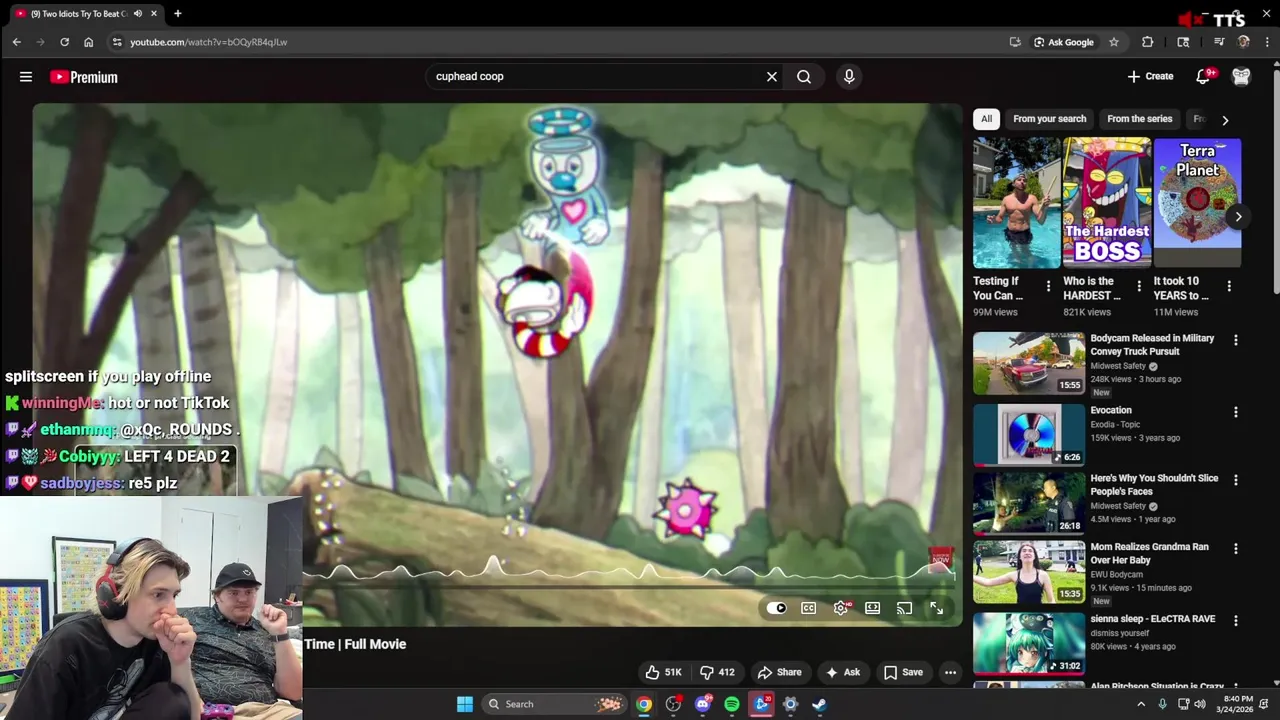Share the video
1280x720 pixels.
(779, 672)
